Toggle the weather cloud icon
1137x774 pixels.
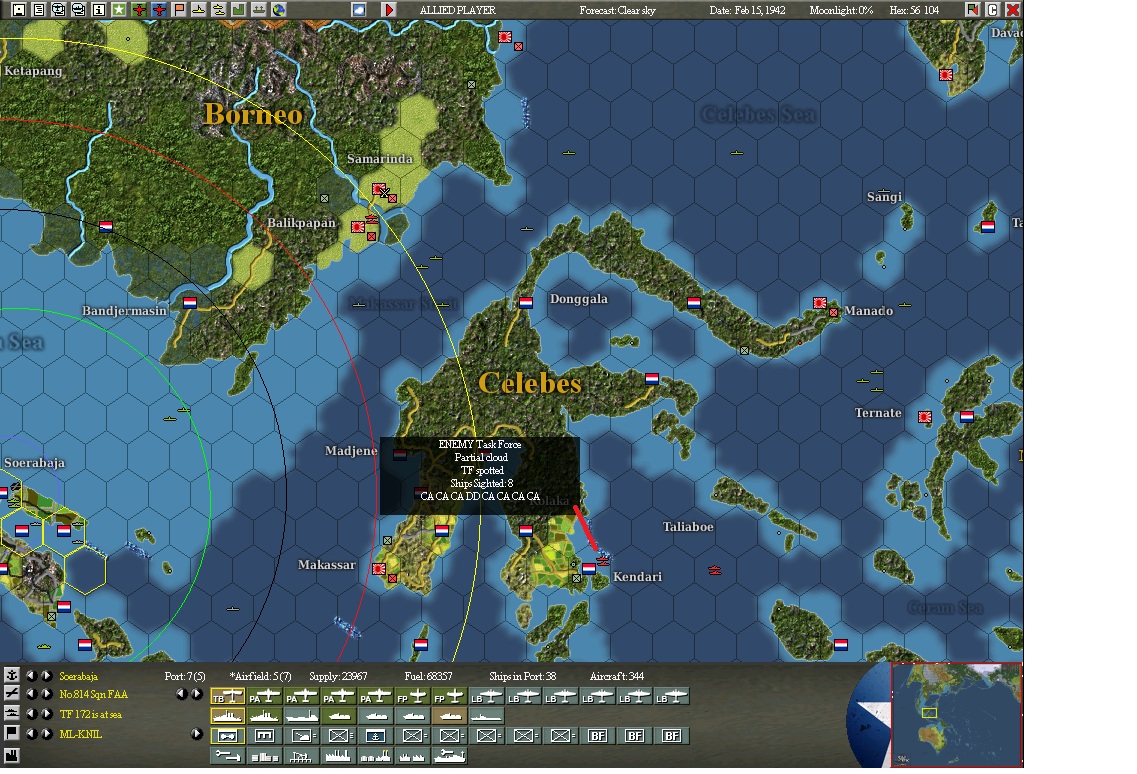point(358,9)
